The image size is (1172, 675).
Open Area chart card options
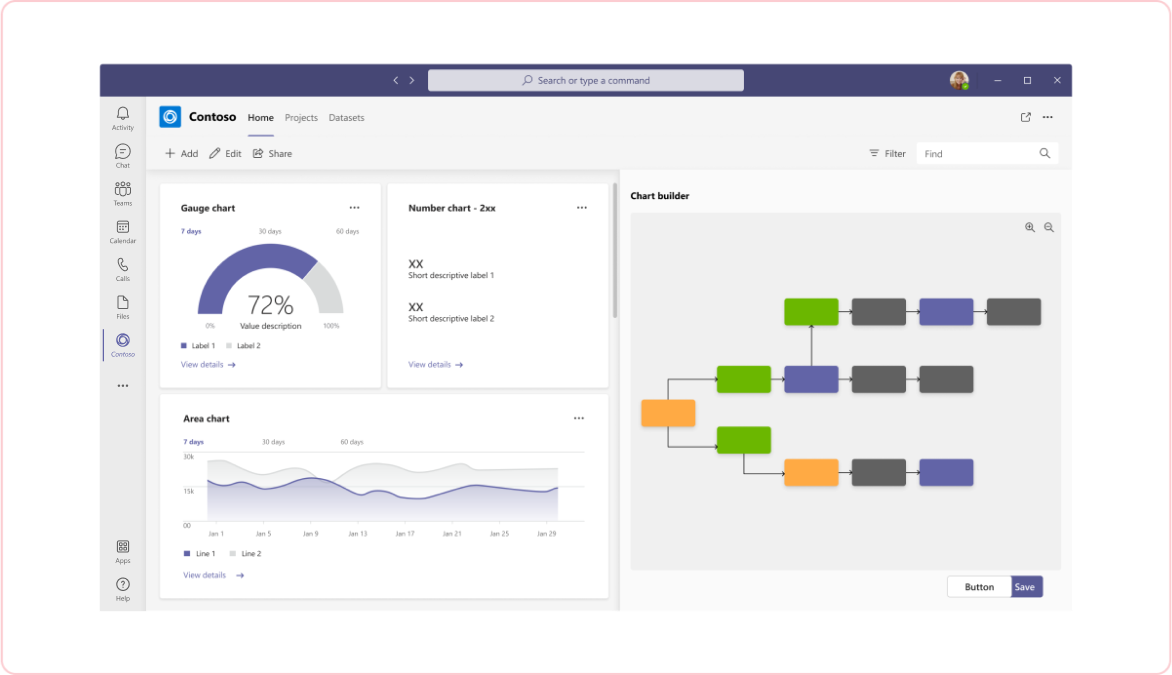click(579, 419)
